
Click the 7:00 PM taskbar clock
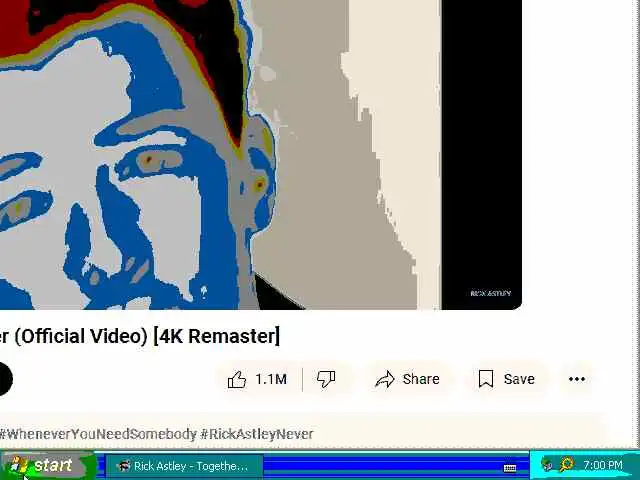pyautogui.click(x=603, y=465)
